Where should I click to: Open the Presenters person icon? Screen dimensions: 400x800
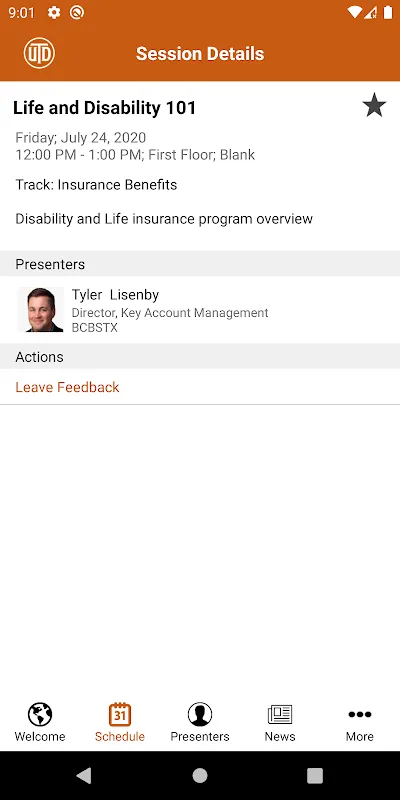[x=200, y=714]
